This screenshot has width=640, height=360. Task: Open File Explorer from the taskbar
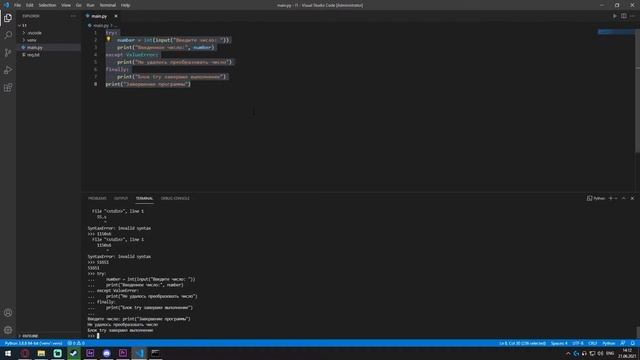coord(41,353)
